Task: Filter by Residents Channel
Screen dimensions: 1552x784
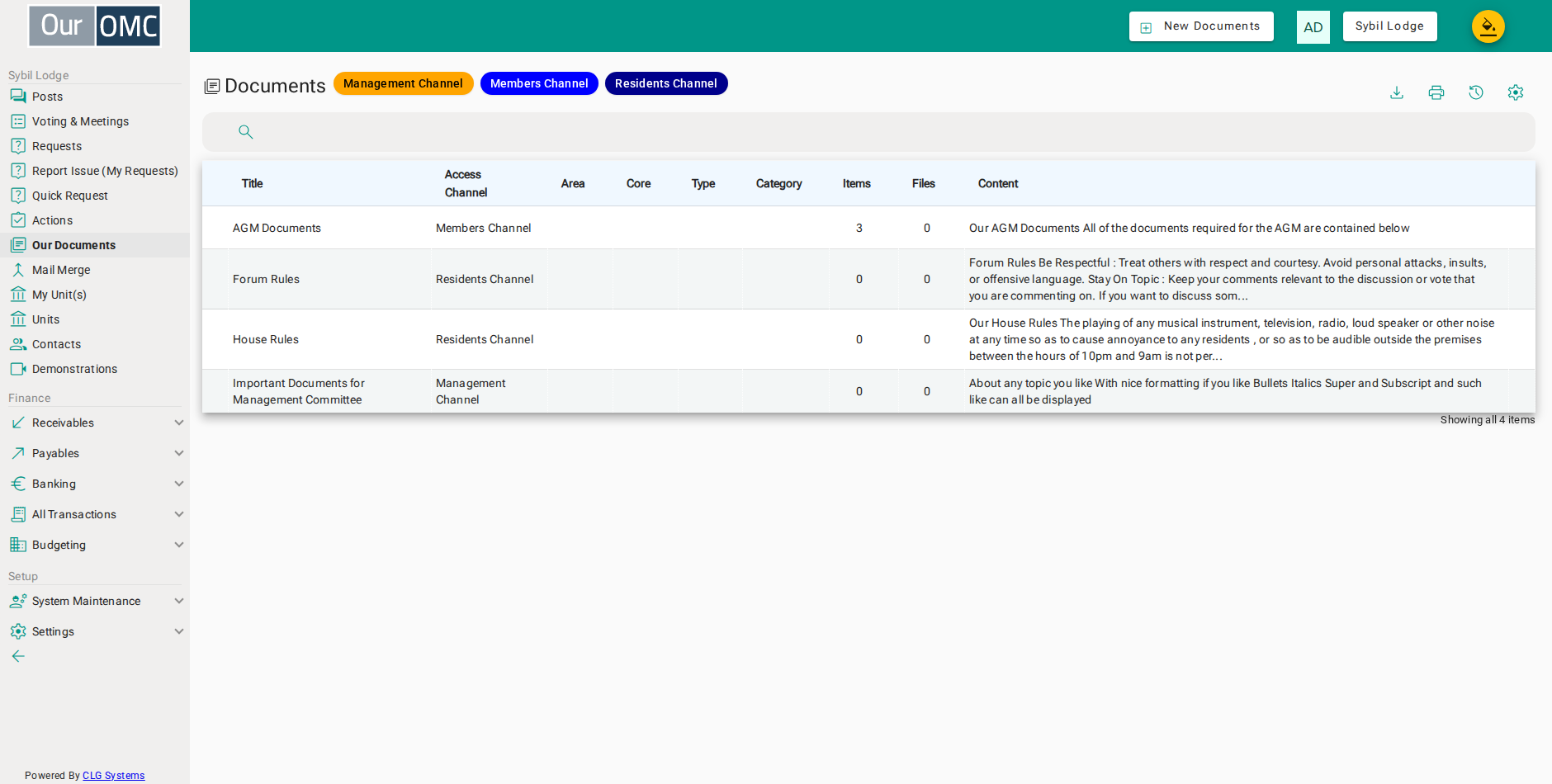Action: click(x=666, y=83)
